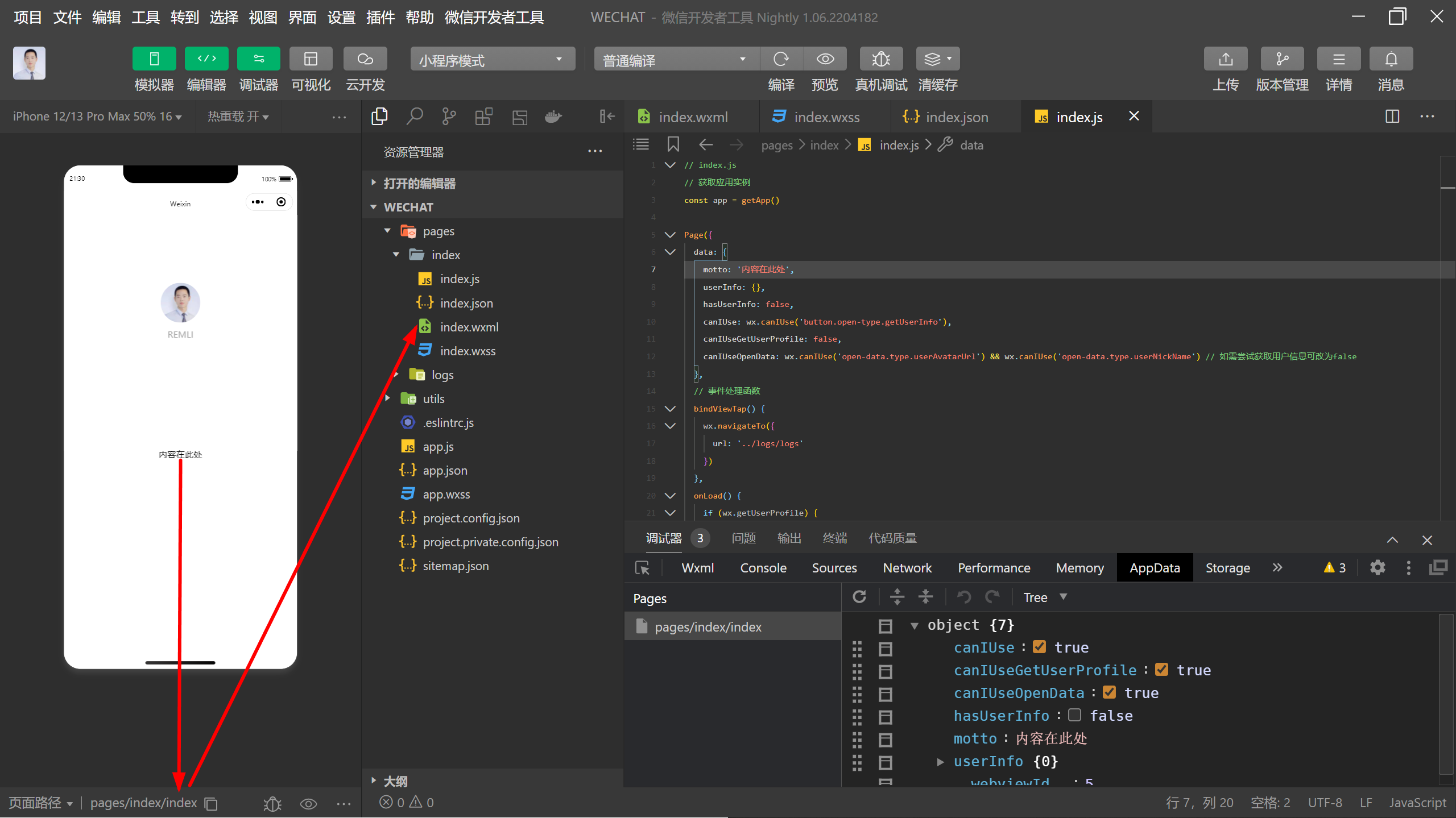
Task: Check the hasUserInfo false checkbox
Action: 1074,715
